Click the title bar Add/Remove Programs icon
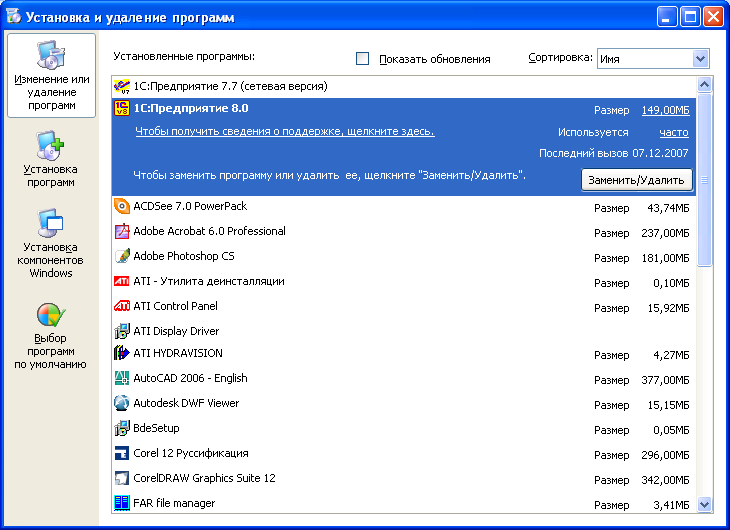This screenshot has height=530, width=730. (14, 16)
